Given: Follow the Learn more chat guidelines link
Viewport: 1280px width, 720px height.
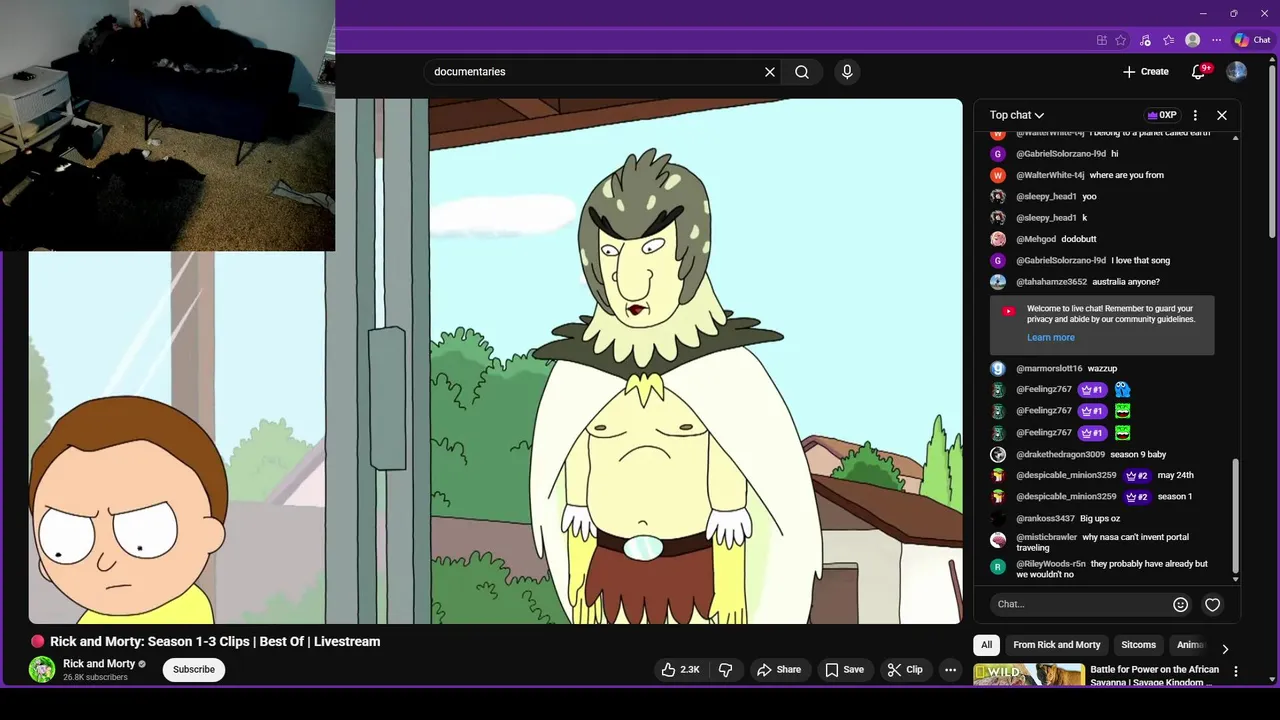Looking at the screenshot, I should pos(1051,338).
